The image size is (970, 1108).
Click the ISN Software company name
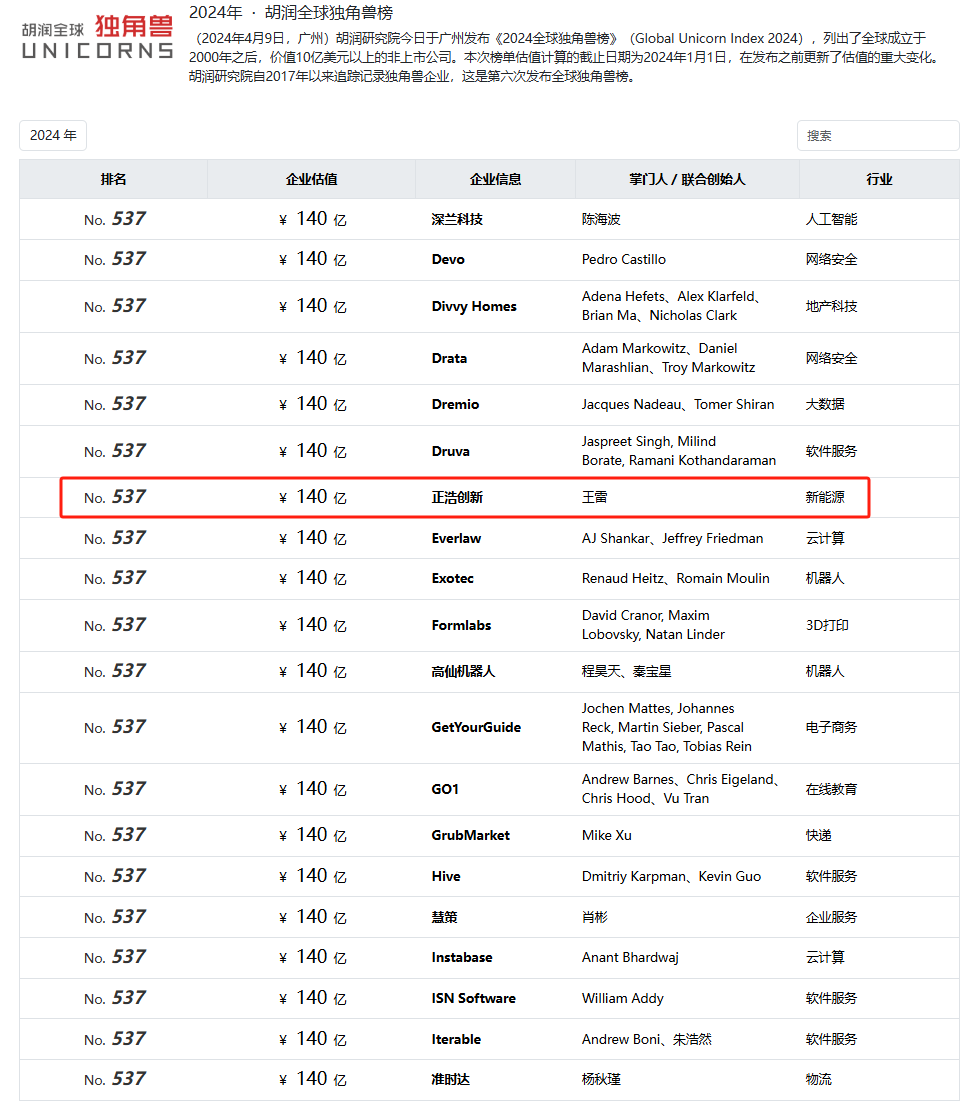coord(473,998)
